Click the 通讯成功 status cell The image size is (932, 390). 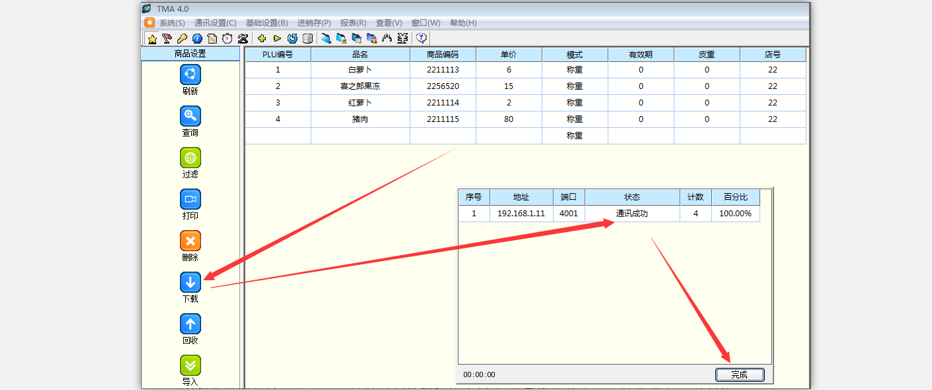(x=632, y=213)
